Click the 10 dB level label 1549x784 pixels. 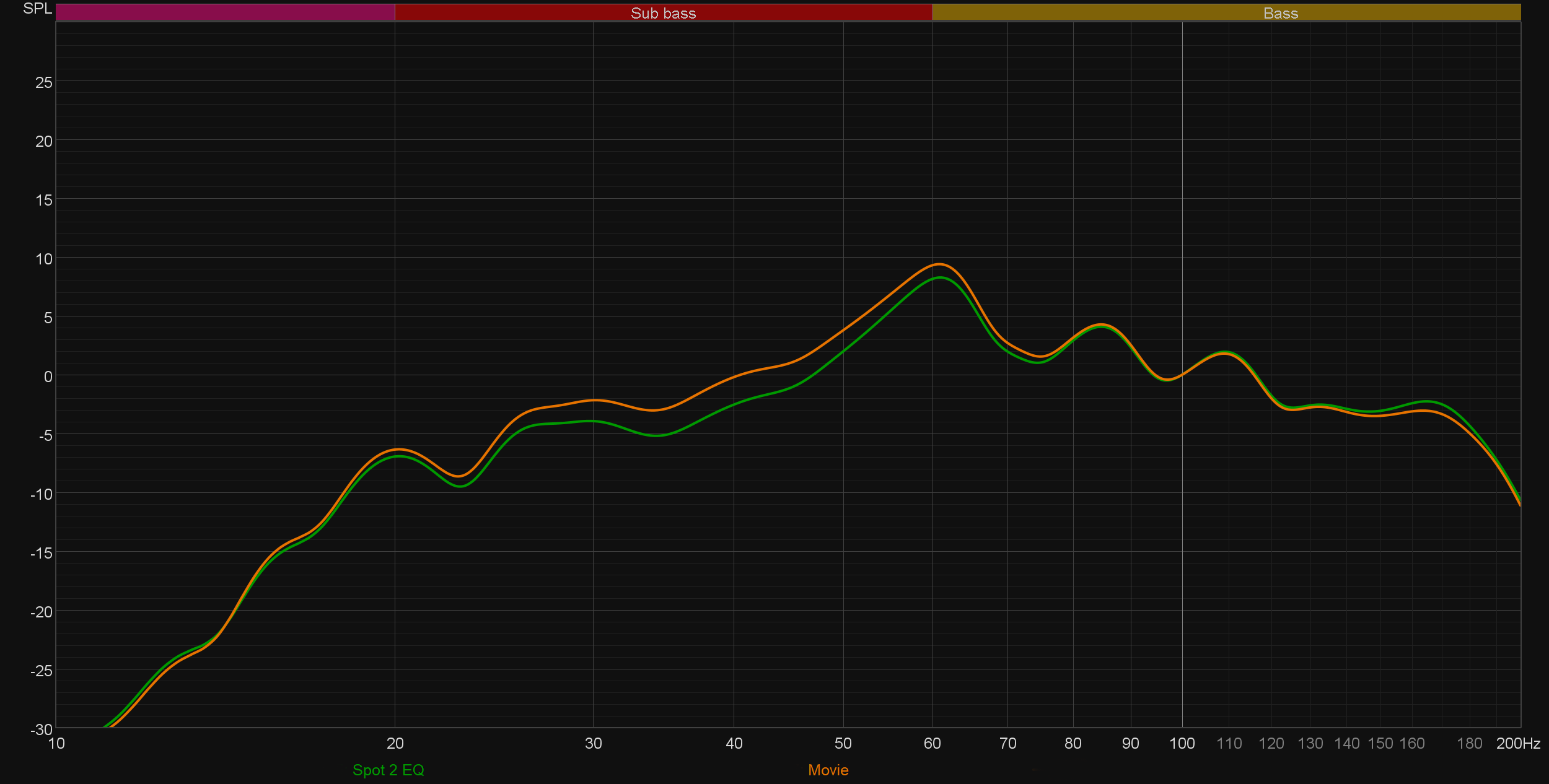click(43, 259)
